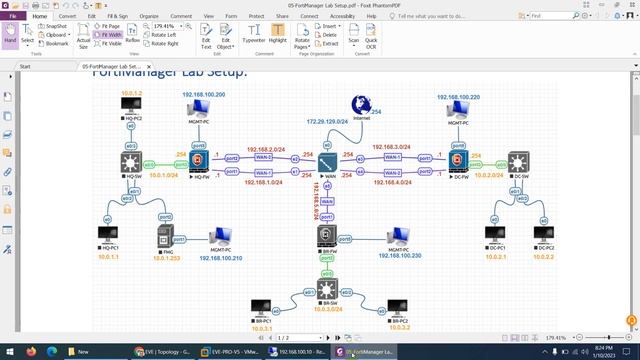Image resolution: width=640 pixels, height=360 pixels.
Task: Toggle Fit Width view
Action: 108,35
